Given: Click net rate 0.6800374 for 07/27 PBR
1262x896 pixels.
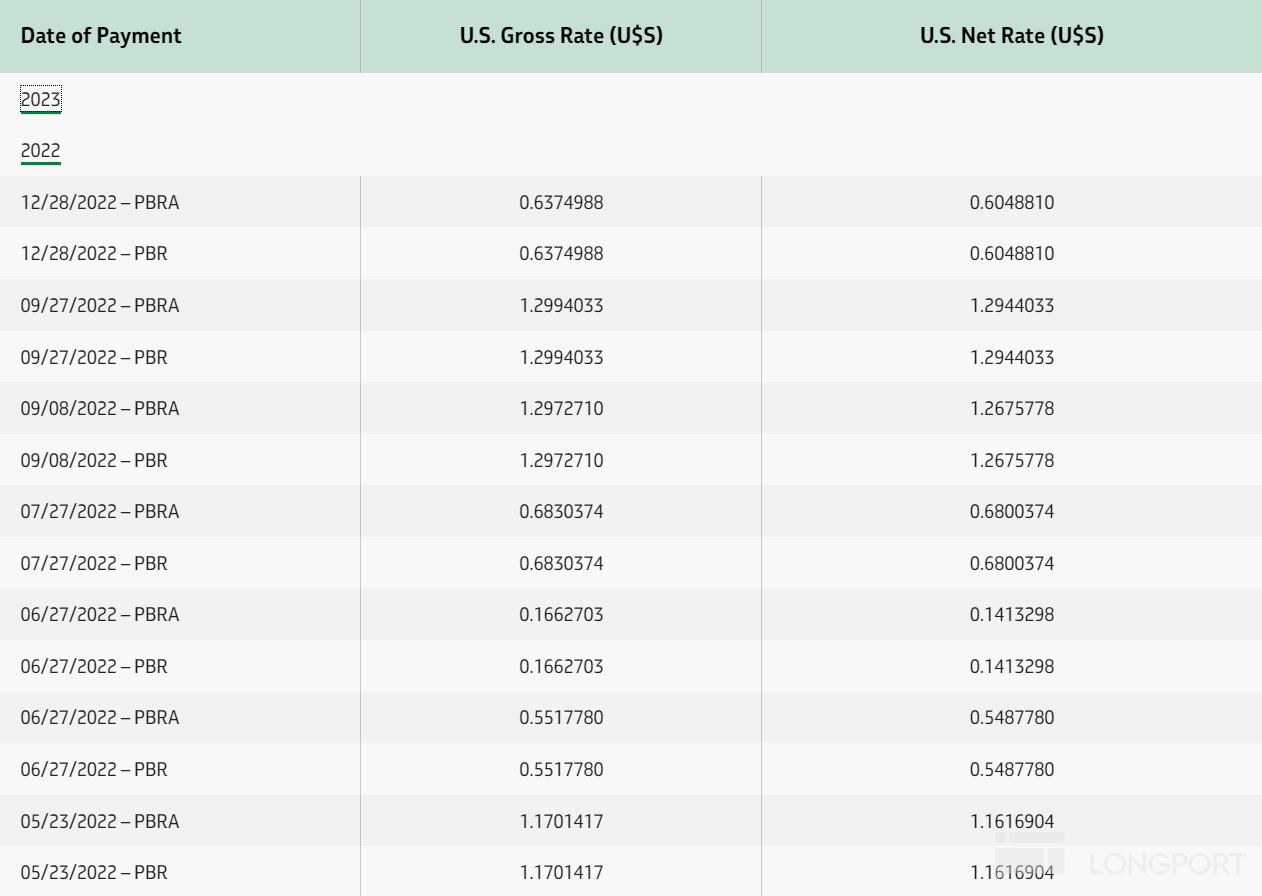Looking at the screenshot, I should click(1012, 564).
